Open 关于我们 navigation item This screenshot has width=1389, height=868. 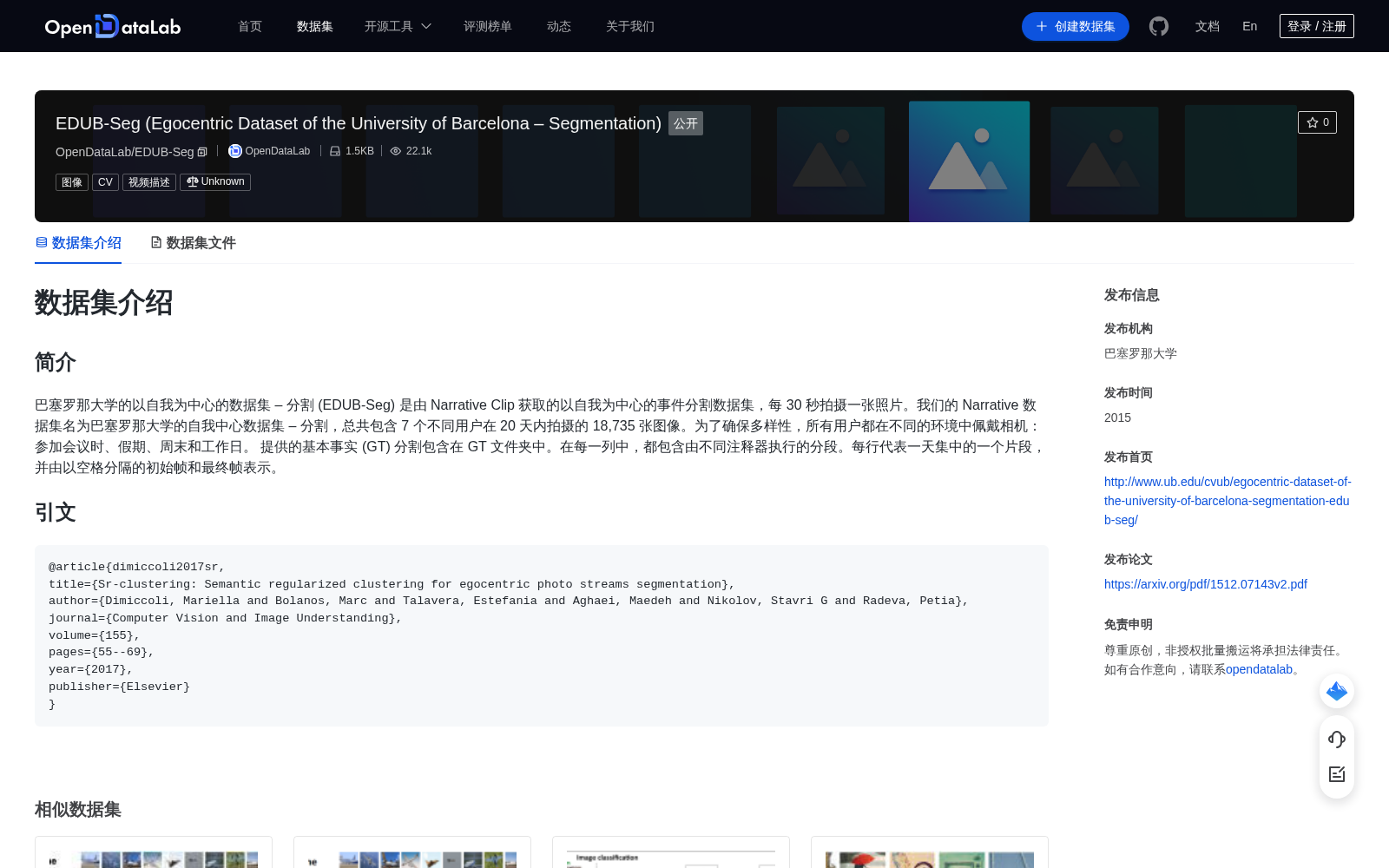point(630,26)
